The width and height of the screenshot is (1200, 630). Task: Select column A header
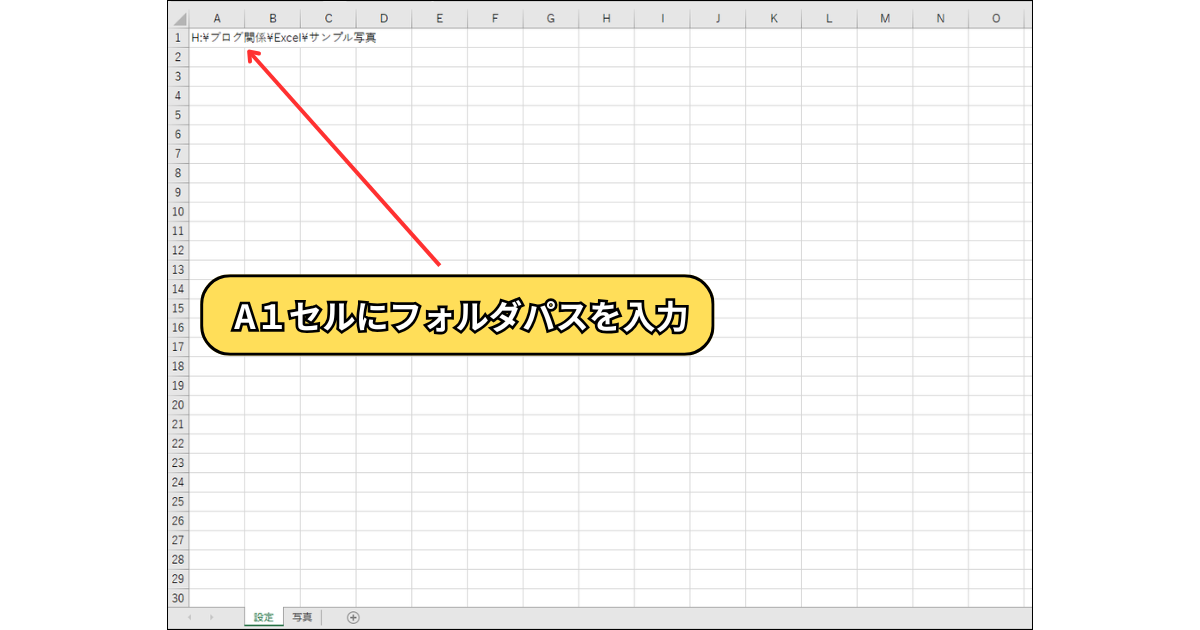click(216, 18)
